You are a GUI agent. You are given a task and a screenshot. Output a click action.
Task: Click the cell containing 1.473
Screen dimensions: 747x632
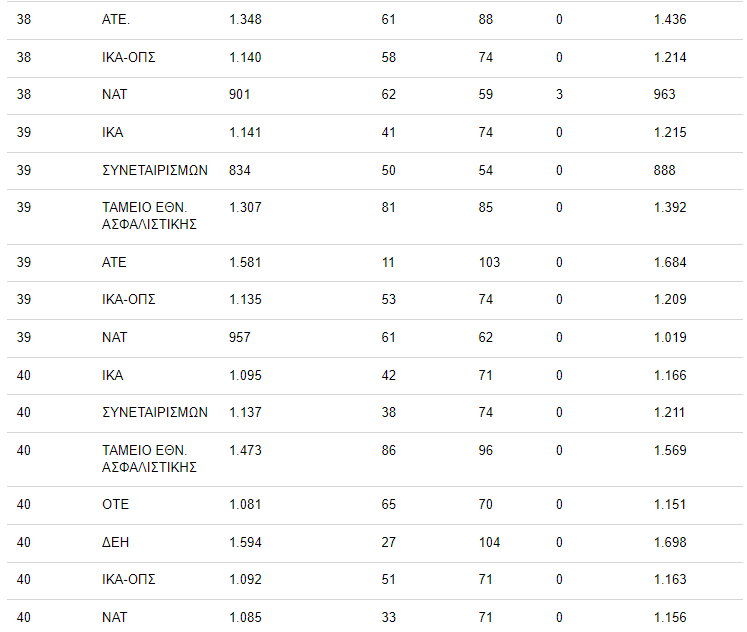click(245, 451)
